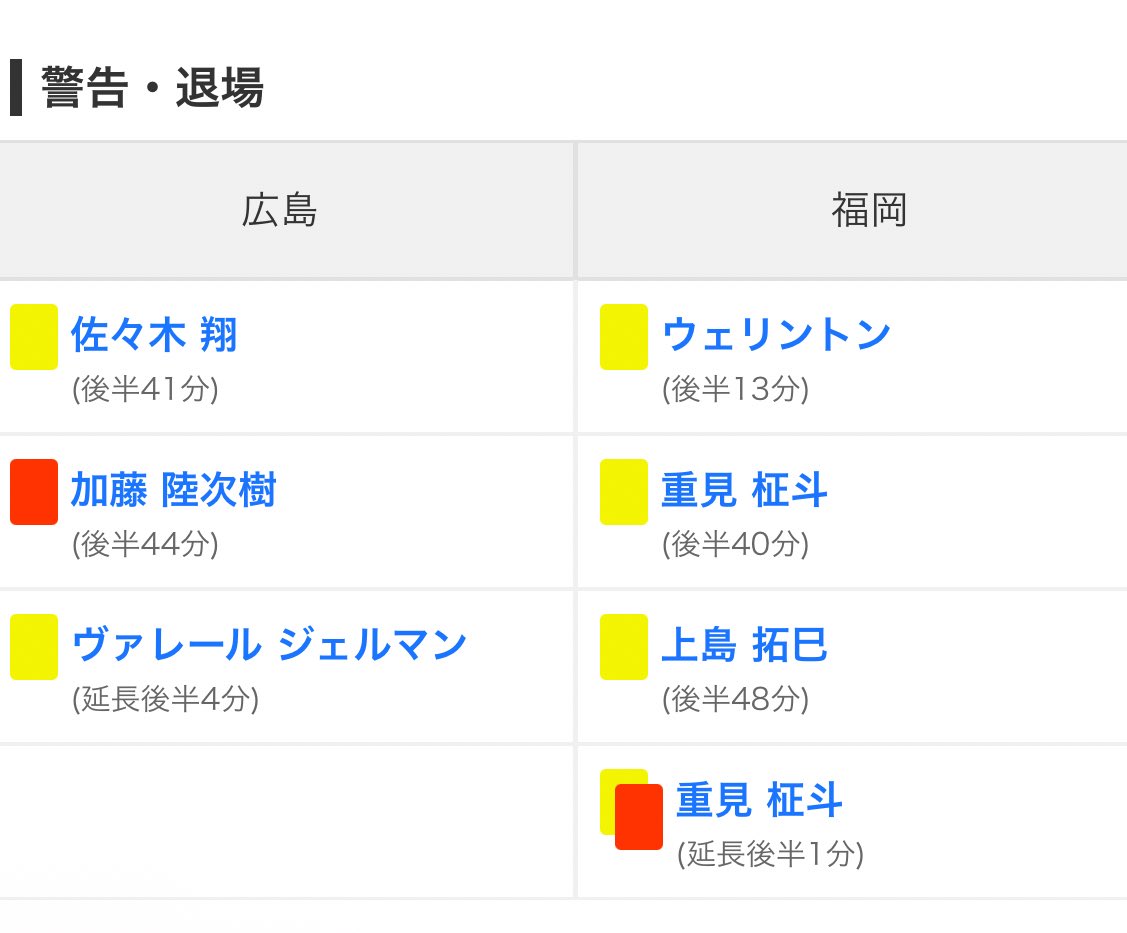Click the red card icon beside 加藤 陸次樹
This screenshot has width=1127, height=933.
coord(33,492)
